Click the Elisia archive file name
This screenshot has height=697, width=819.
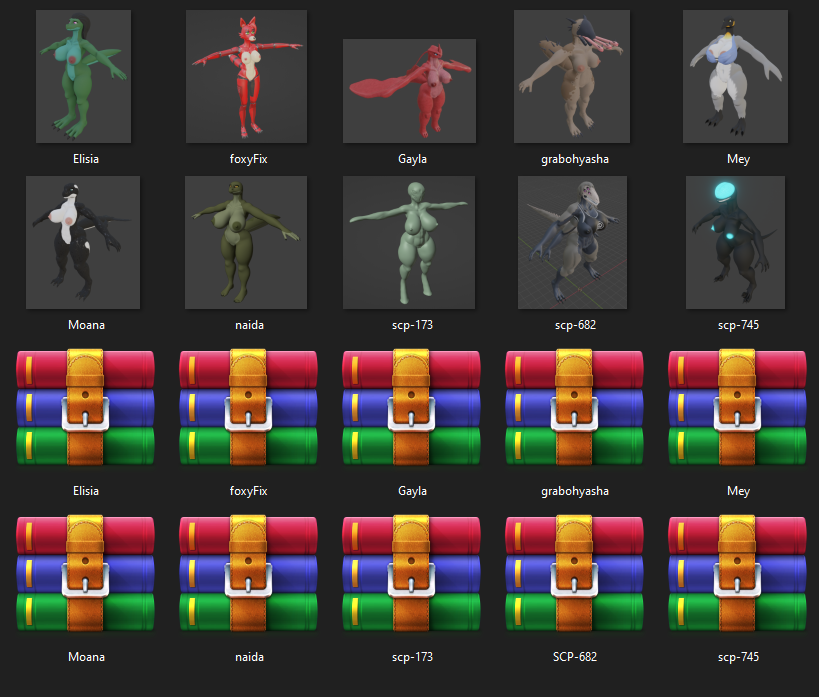(86, 491)
